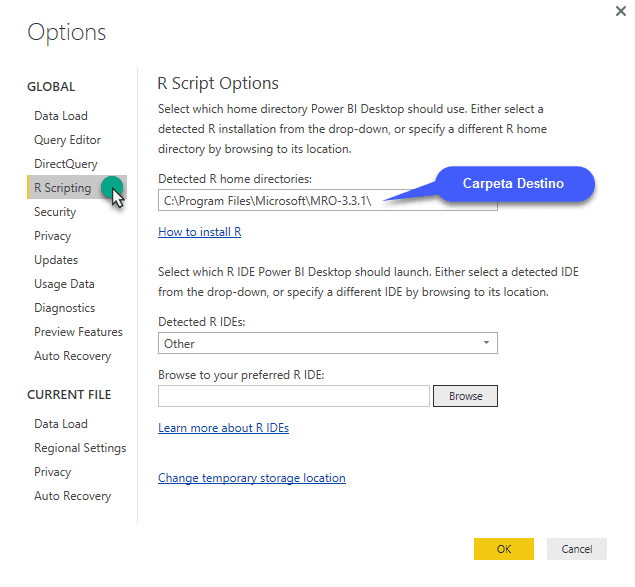
Task: Open the How to install R link
Action: pos(199,232)
